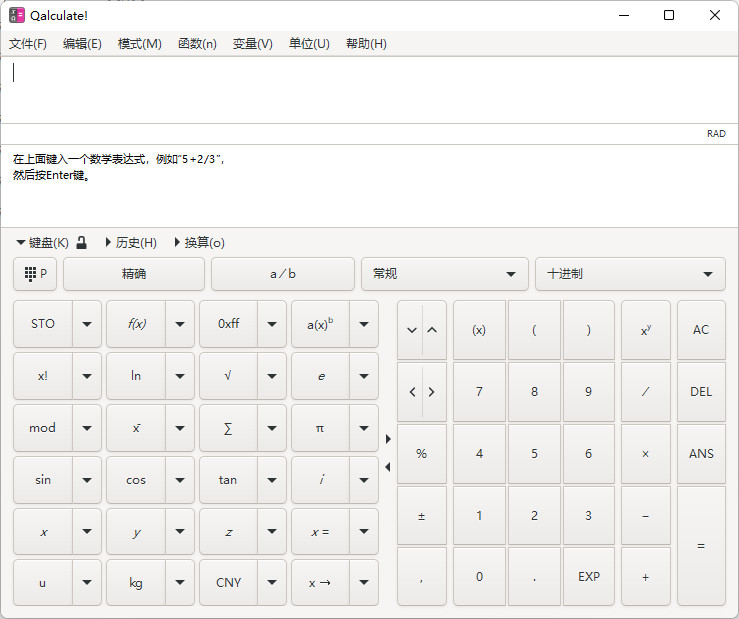Image resolution: width=739 pixels, height=619 pixels.
Task: Click the x = solve button
Action: [320, 532]
